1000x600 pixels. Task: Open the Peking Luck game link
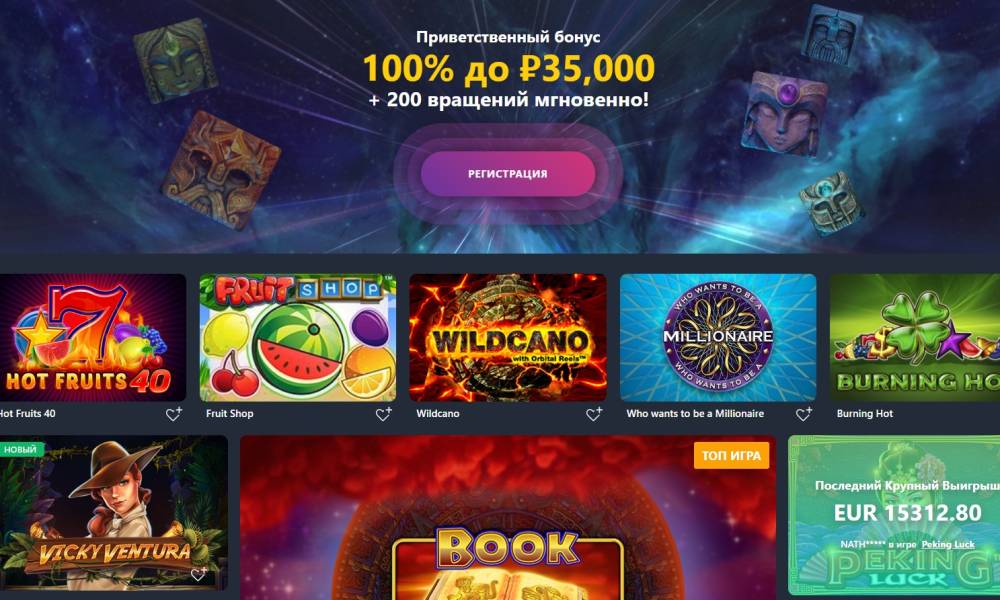[948, 544]
